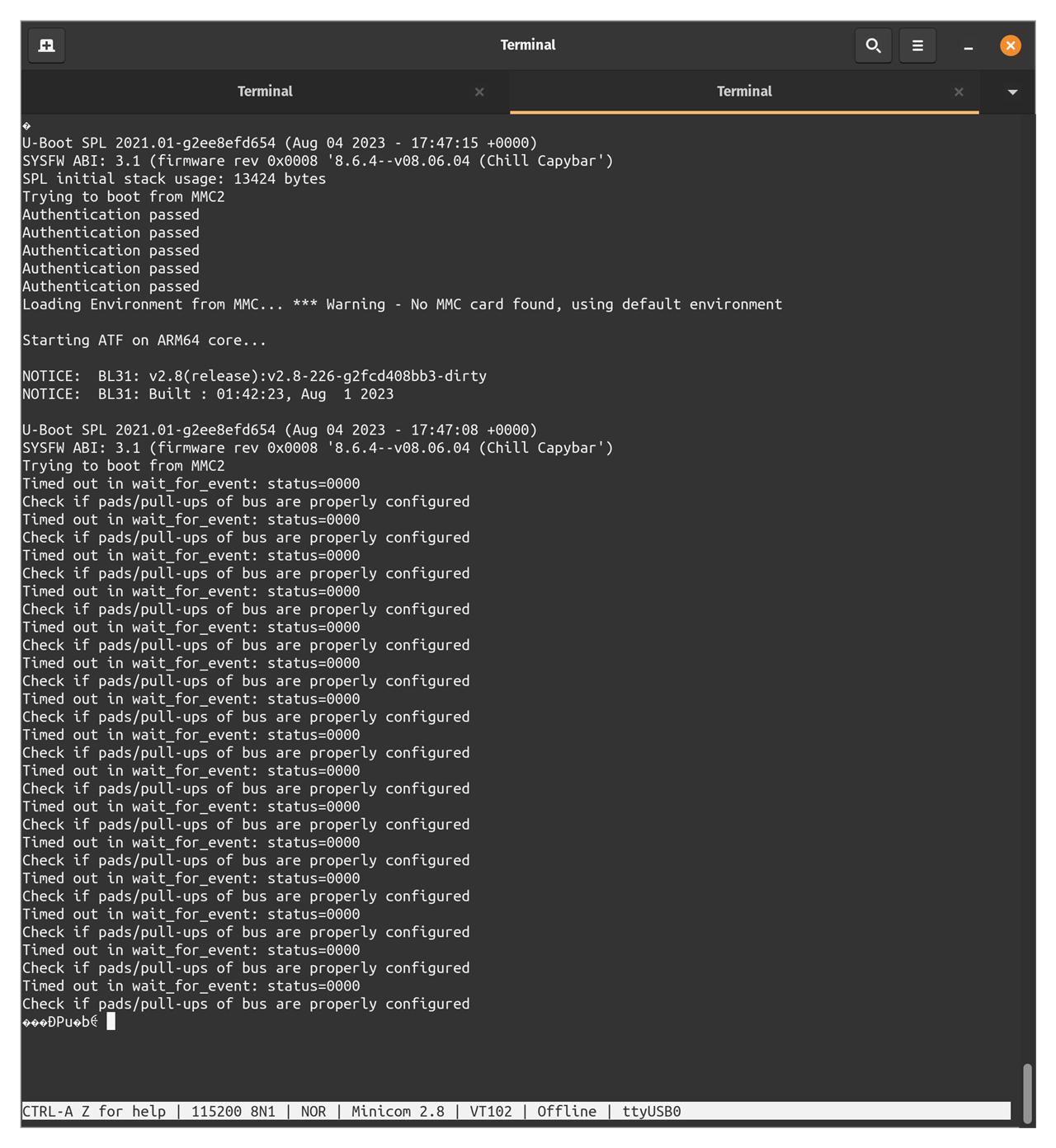Click the 'NOTICE: BL31: v2.8(release)' line

tap(254, 376)
